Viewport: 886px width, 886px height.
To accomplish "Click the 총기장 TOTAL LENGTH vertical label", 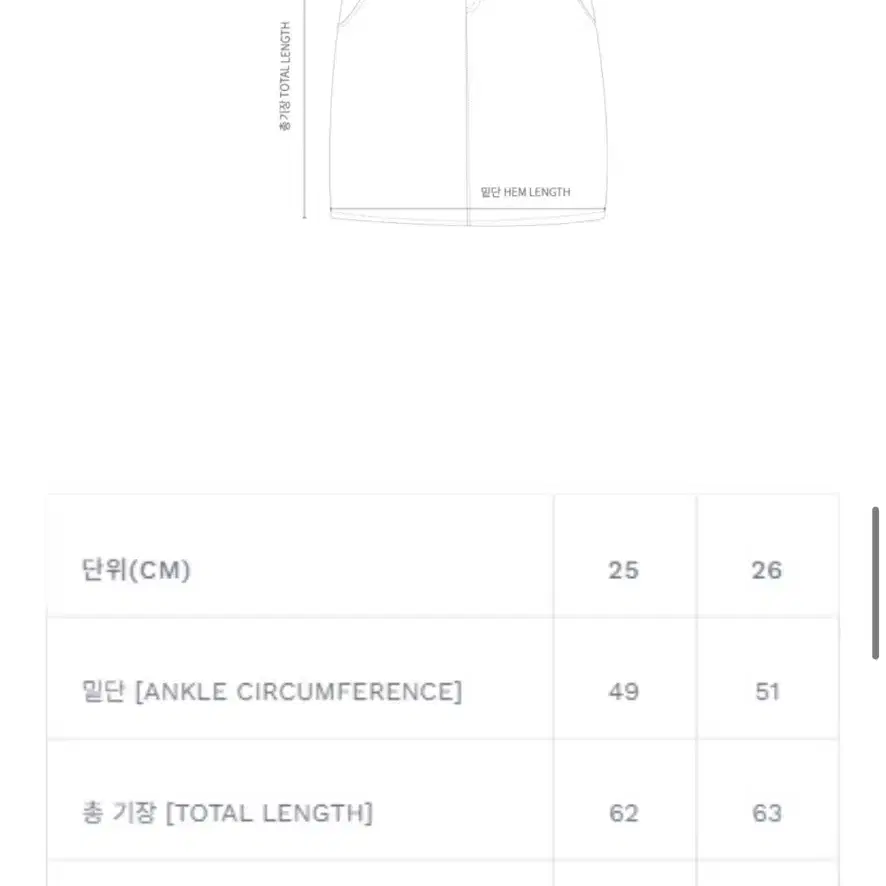I will pos(285,76).
